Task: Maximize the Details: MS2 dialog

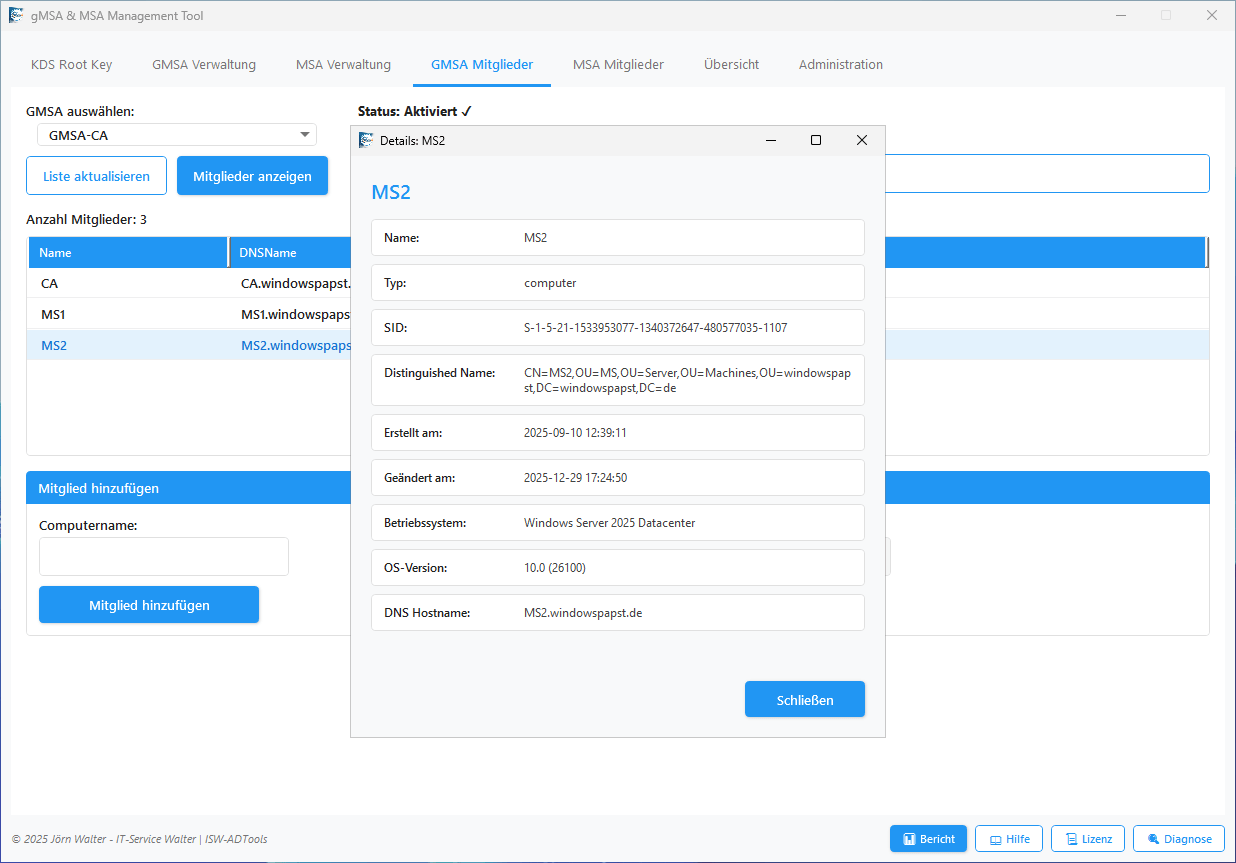Action: click(816, 141)
